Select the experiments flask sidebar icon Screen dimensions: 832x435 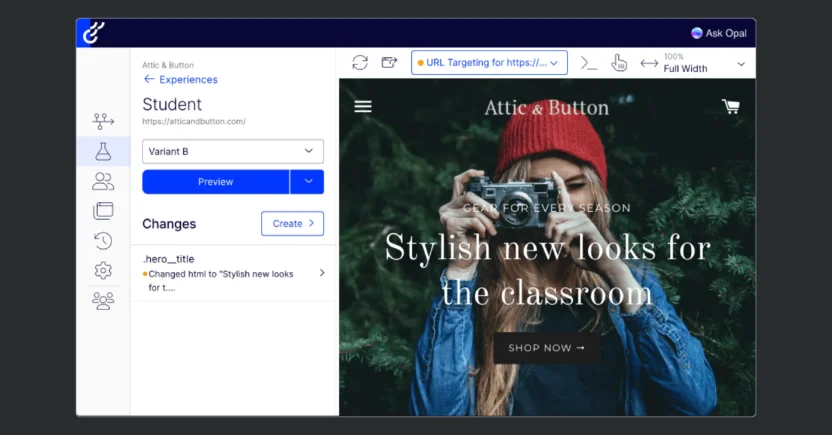coord(103,151)
